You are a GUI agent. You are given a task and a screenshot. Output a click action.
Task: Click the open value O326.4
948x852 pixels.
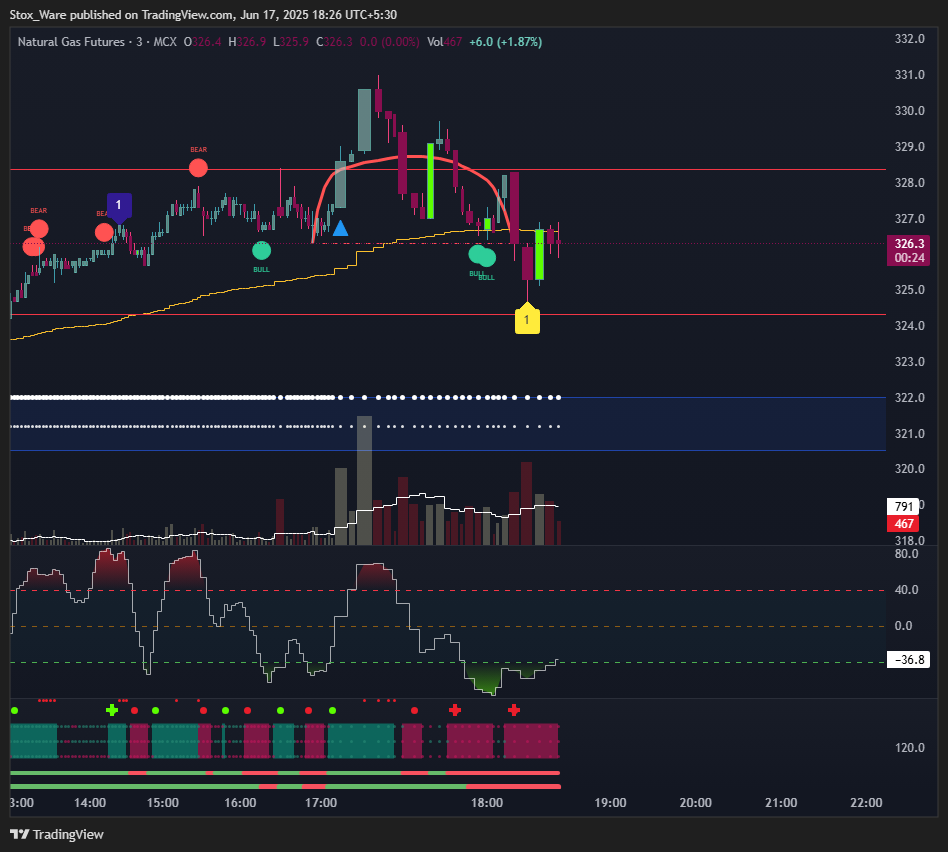coord(203,42)
